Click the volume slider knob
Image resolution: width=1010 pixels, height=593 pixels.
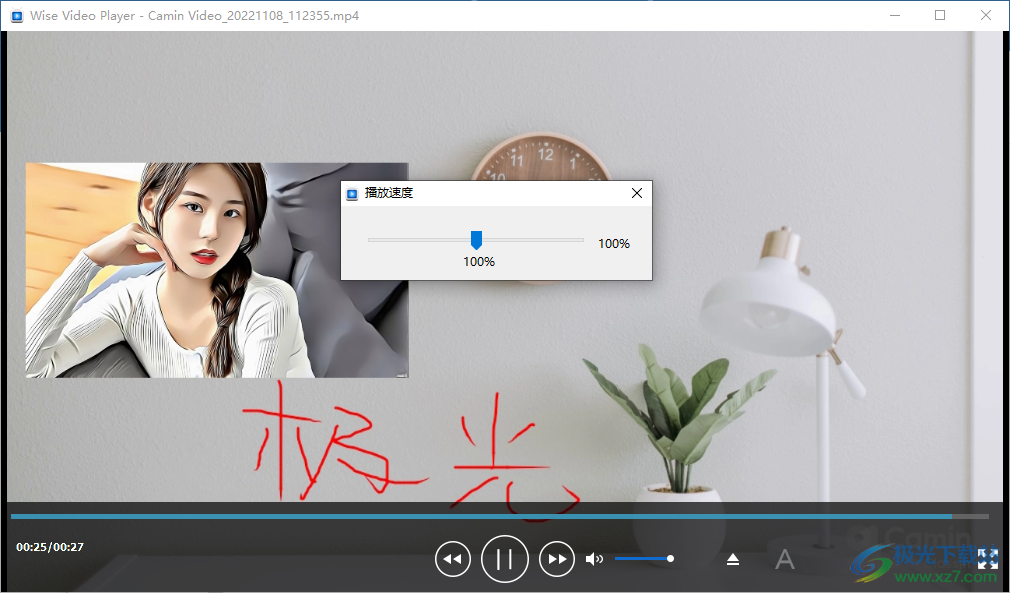(x=670, y=558)
